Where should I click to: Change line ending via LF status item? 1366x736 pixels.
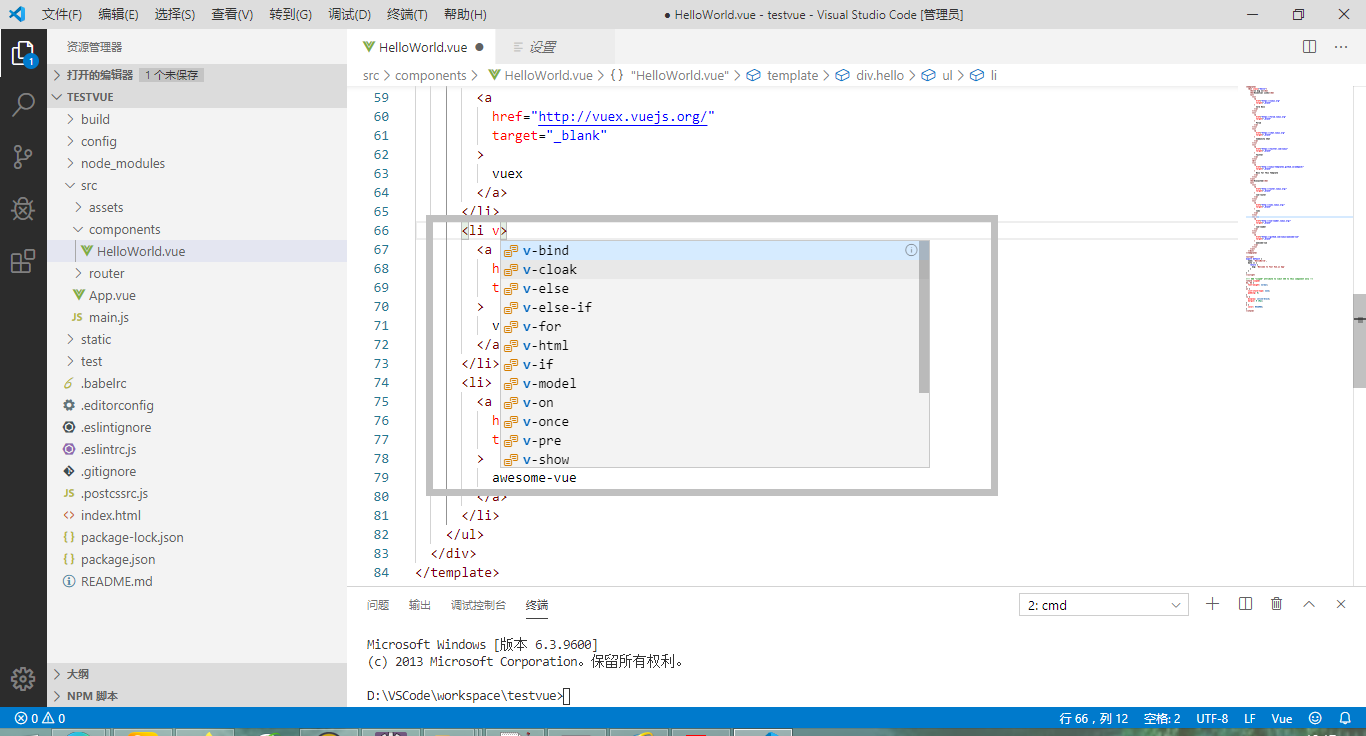coord(1250,718)
